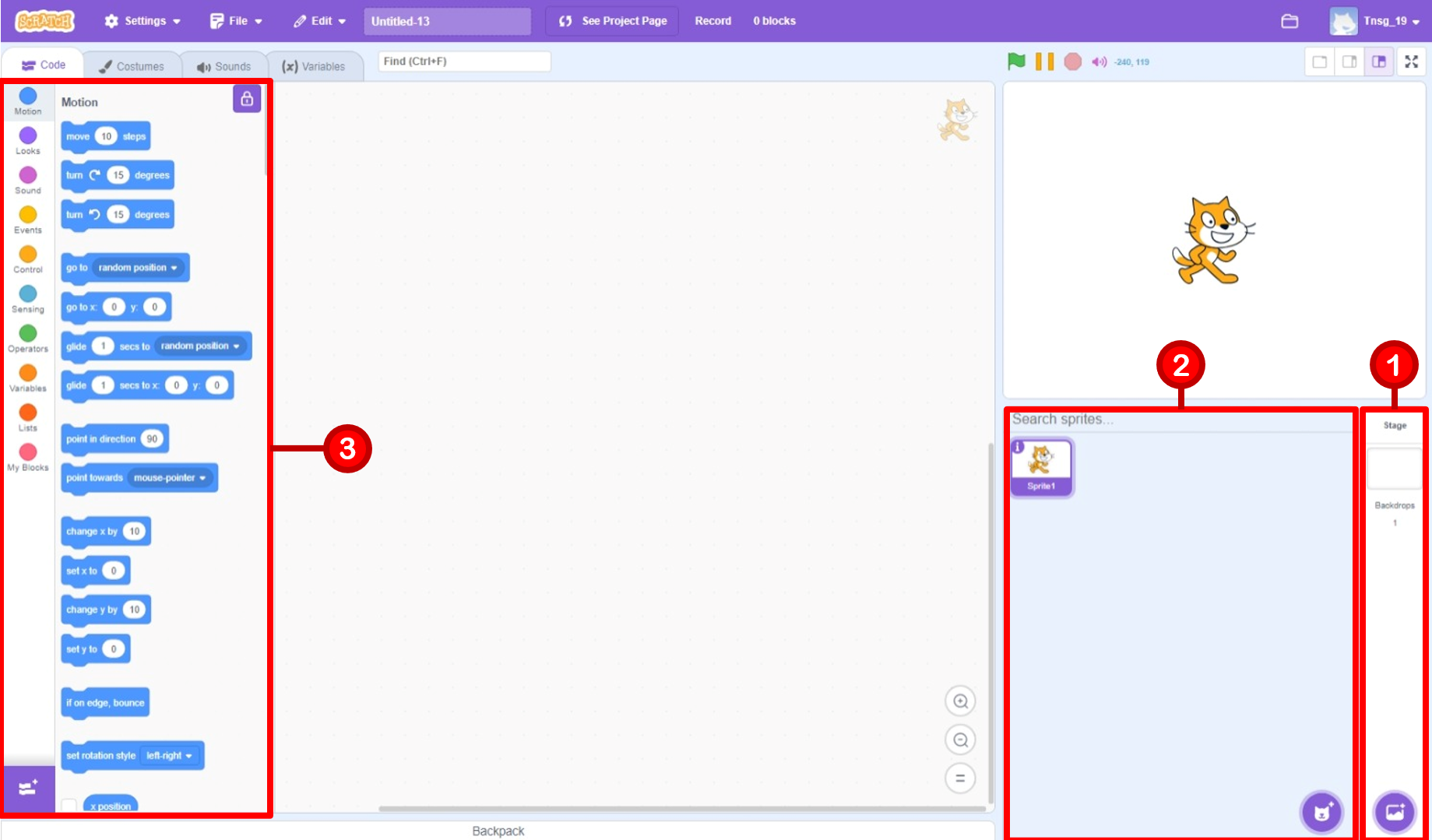Screen dimensions: 1432x840
Task: Open the File menu
Action: coord(237,21)
